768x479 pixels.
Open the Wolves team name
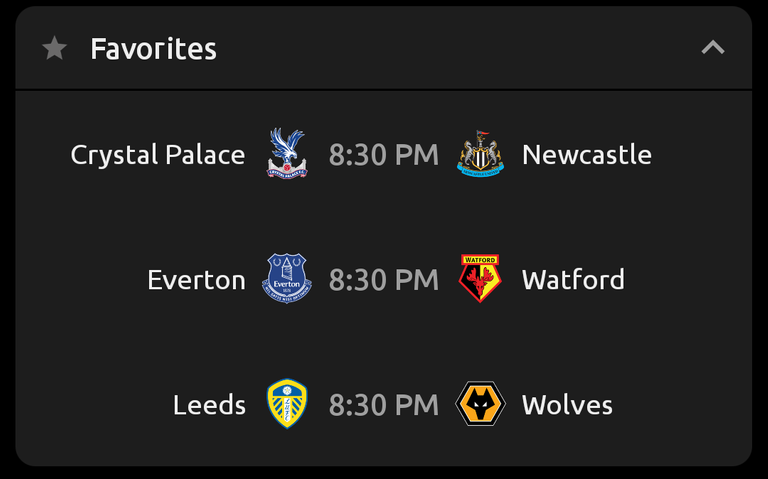pos(567,405)
